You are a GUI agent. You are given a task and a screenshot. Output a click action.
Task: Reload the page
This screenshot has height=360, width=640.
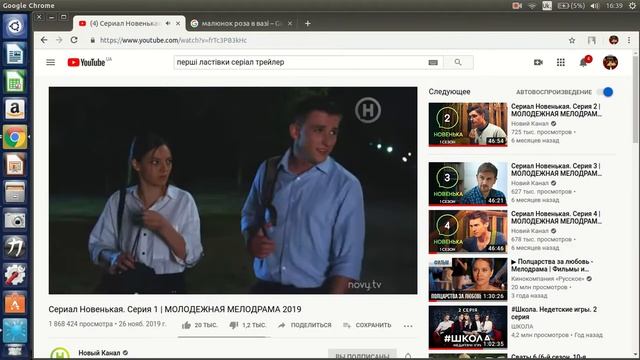pos(74,40)
